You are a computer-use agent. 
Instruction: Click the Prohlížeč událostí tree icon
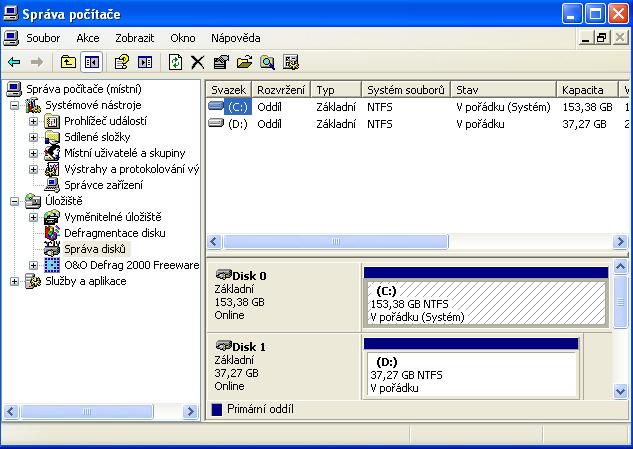tap(52, 121)
